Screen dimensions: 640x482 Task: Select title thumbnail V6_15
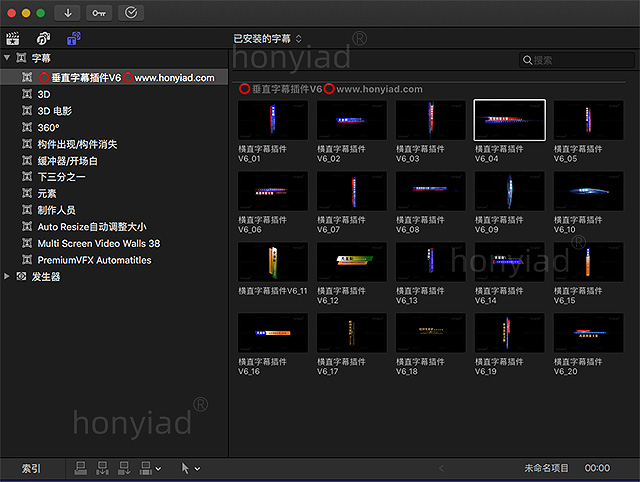pyautogui.click(x=589, y=262)
